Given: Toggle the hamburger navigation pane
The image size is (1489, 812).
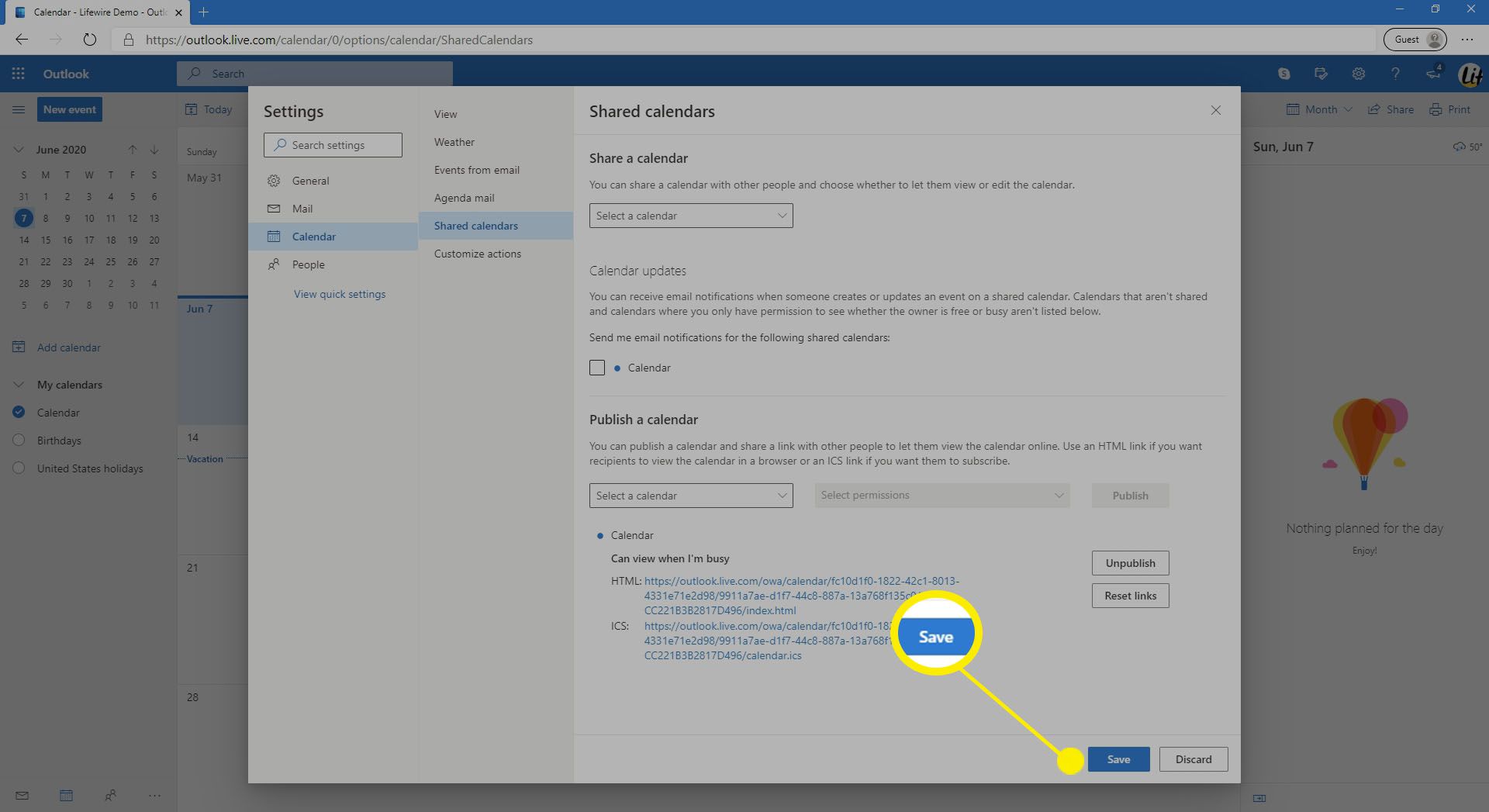Looking at the screenshot, I should pyautogui.click(x=19, y=109).
